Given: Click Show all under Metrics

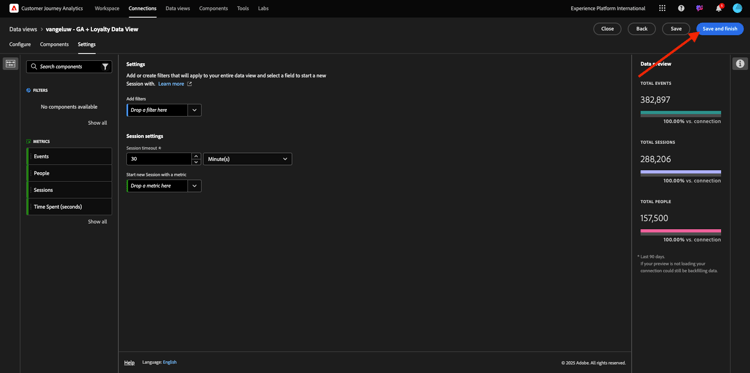Looking at the screenshot, I should click(x=97, y=222).
